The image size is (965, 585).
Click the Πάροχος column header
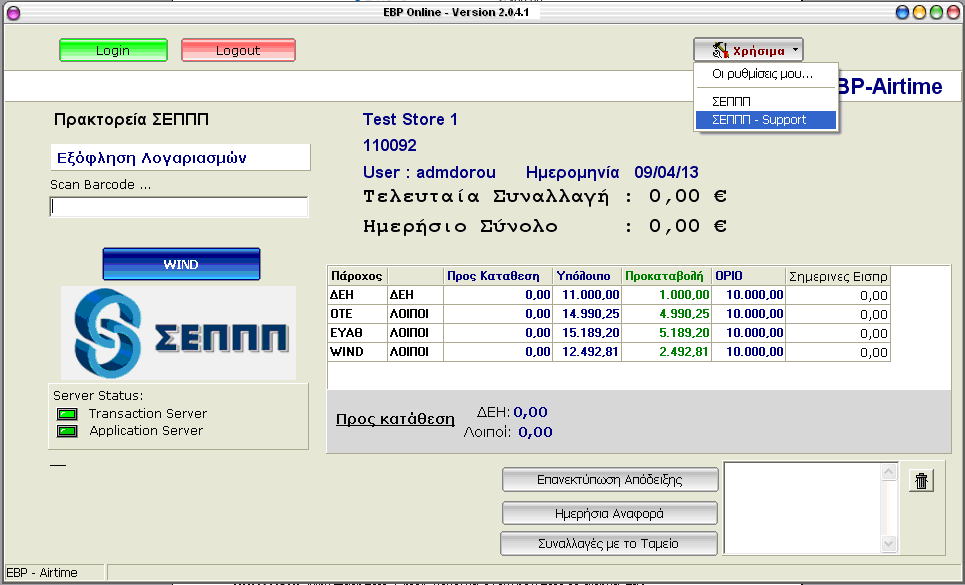358,276
